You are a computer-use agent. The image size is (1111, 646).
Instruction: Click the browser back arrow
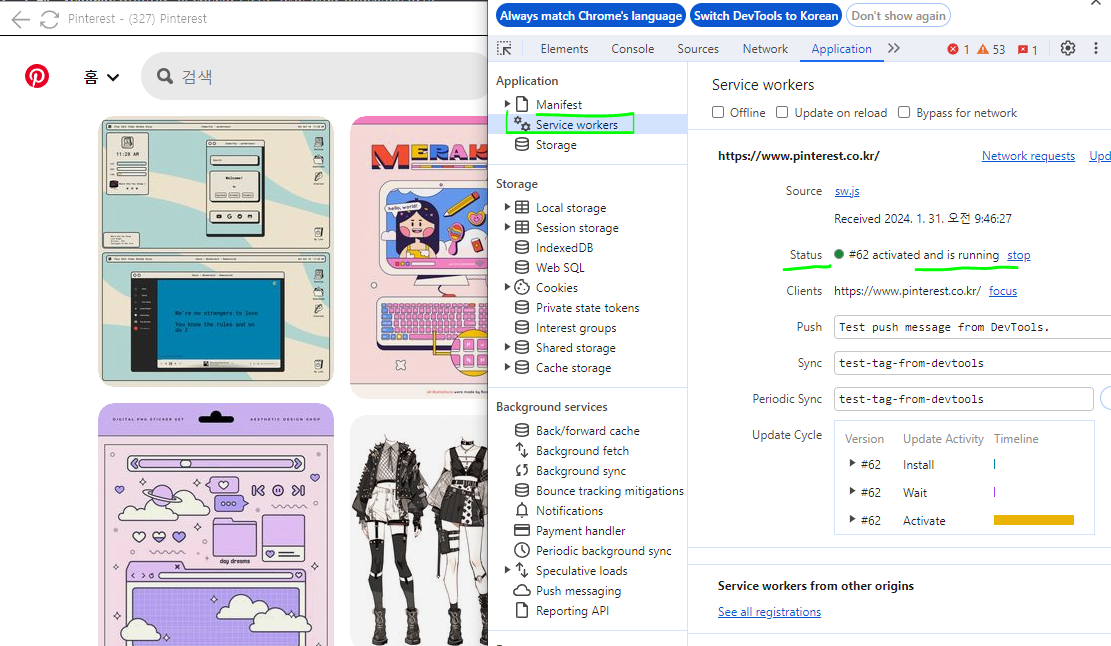point(21,19)
